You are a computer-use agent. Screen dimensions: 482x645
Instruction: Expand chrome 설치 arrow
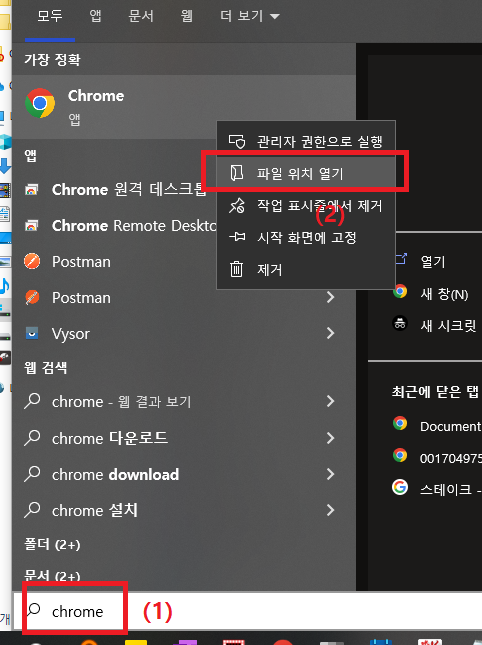click(330, 510)
